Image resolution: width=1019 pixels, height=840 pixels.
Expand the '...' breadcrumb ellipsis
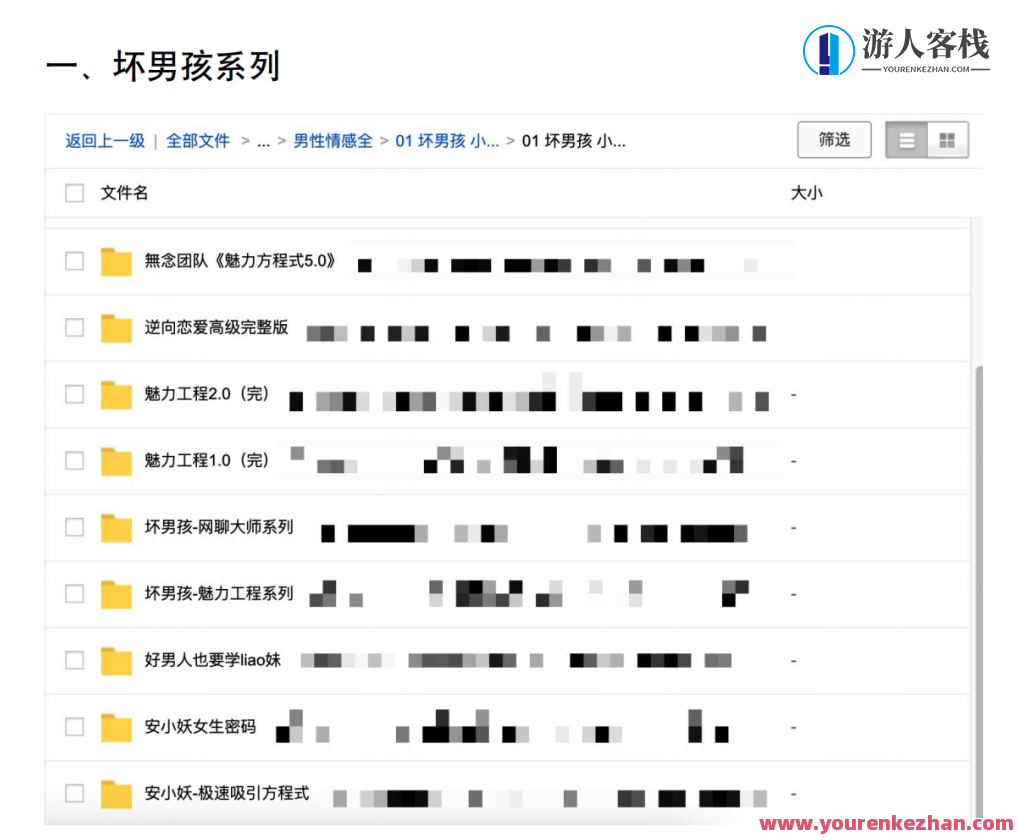click(263, 142)
